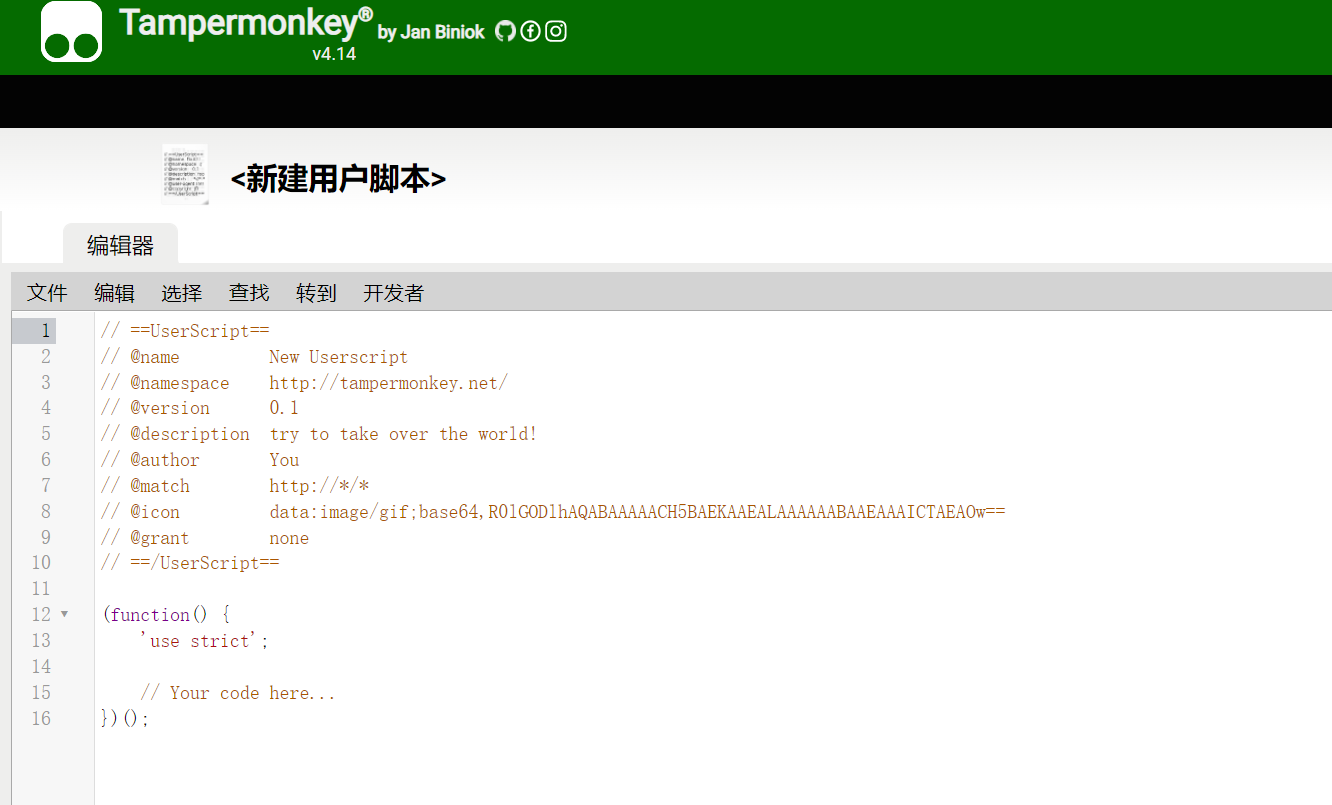The width and height of the screenshot is (1332, 805).
Task: Click the new userscript thumbnail icon
Action: (185, 175)
